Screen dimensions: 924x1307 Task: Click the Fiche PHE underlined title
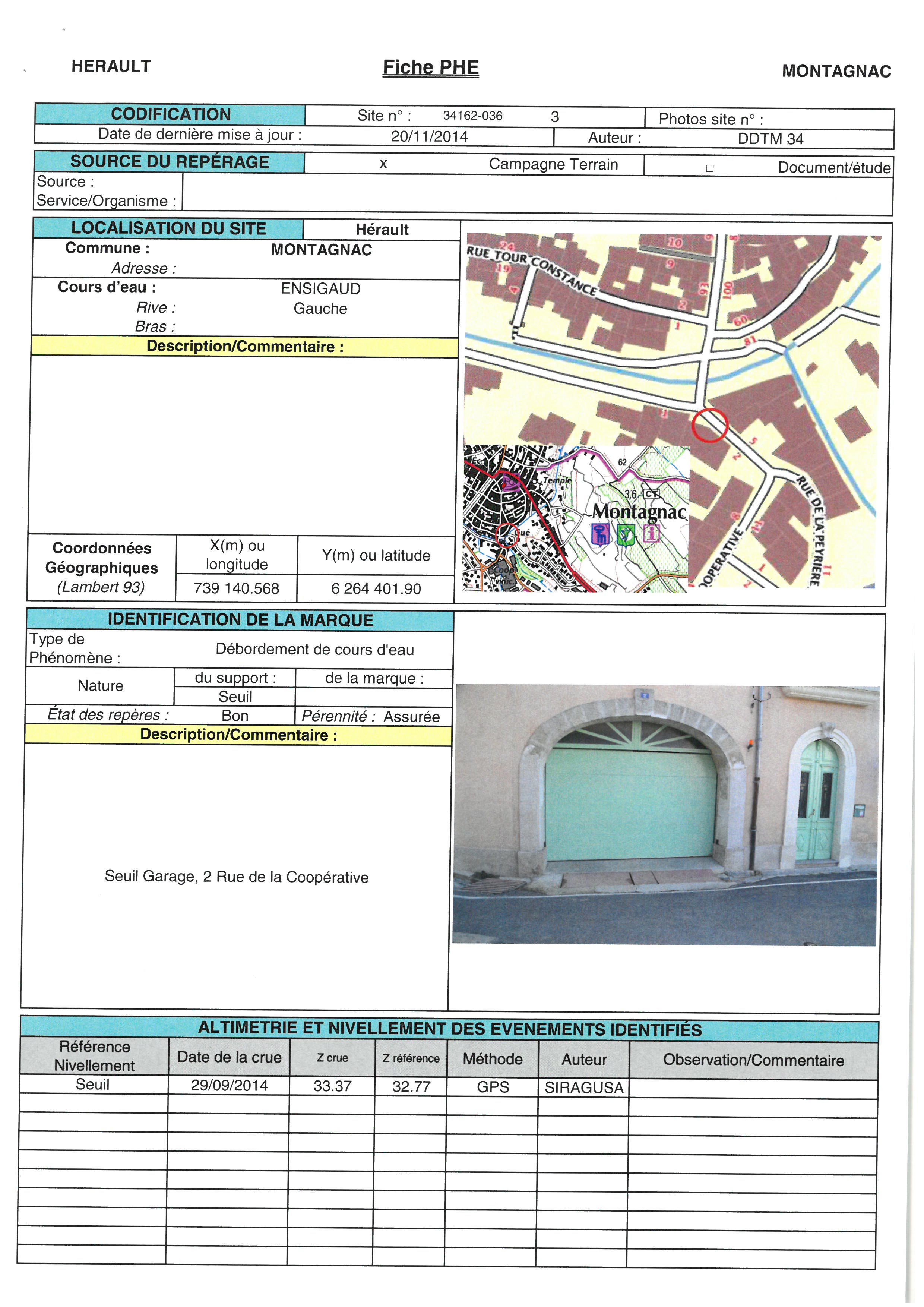click(x=430, y=67)
